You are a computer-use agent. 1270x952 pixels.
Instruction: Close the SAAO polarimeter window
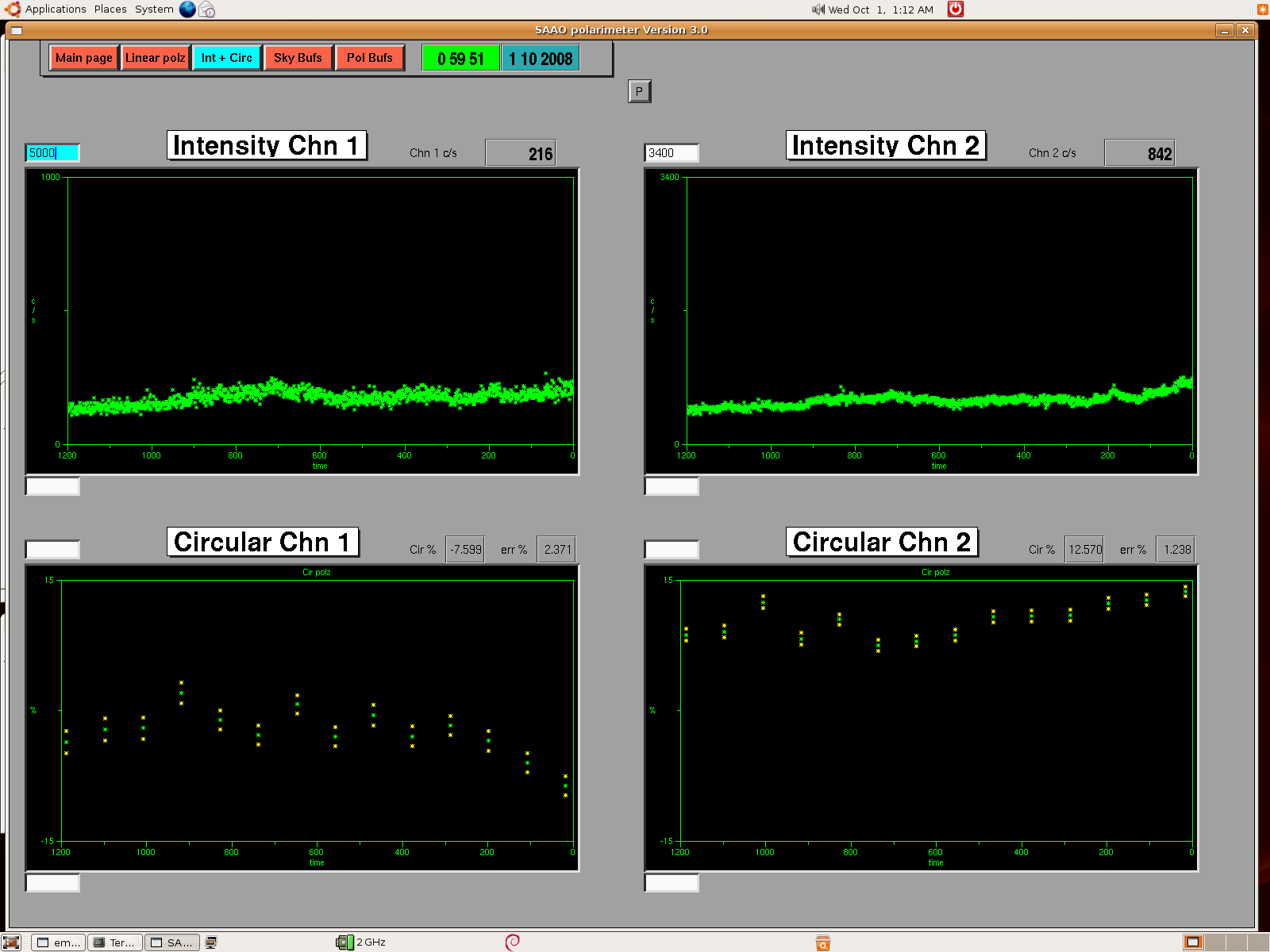1245,30
